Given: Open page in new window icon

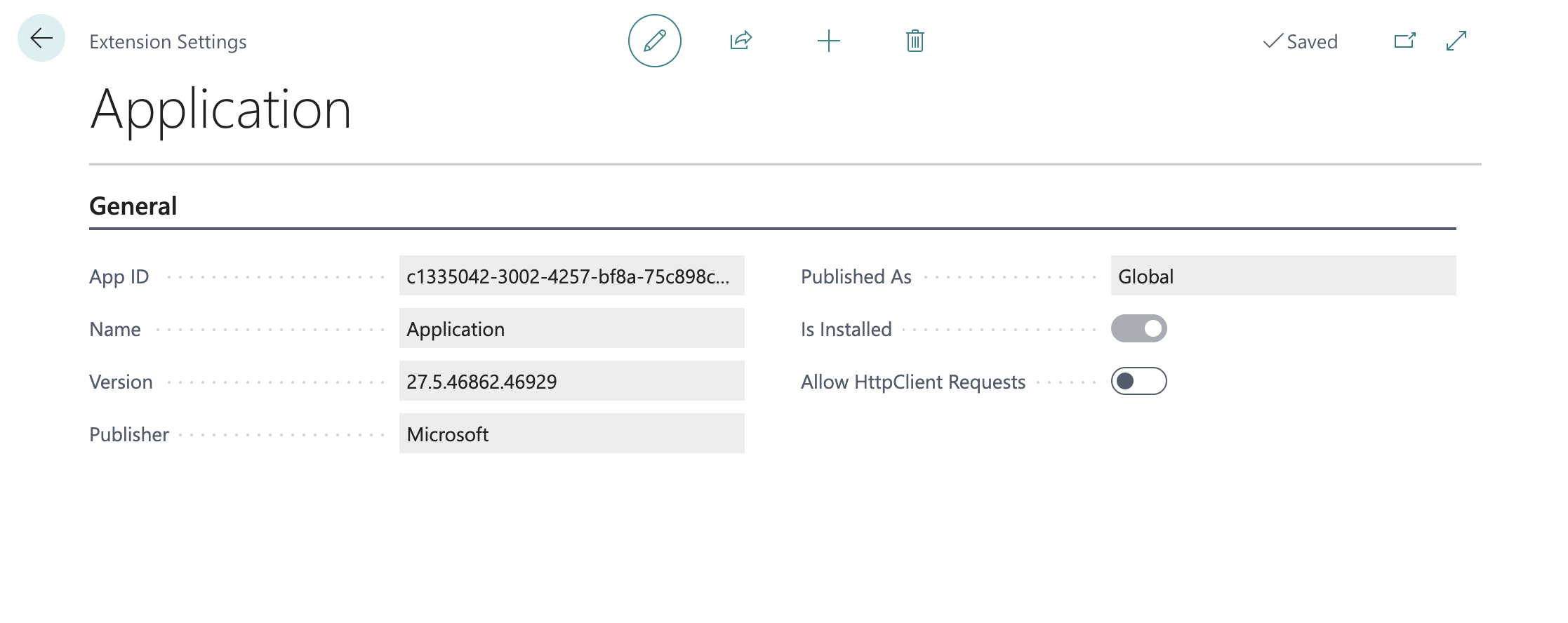Looking at the screenshot, I should (1404, 41).
